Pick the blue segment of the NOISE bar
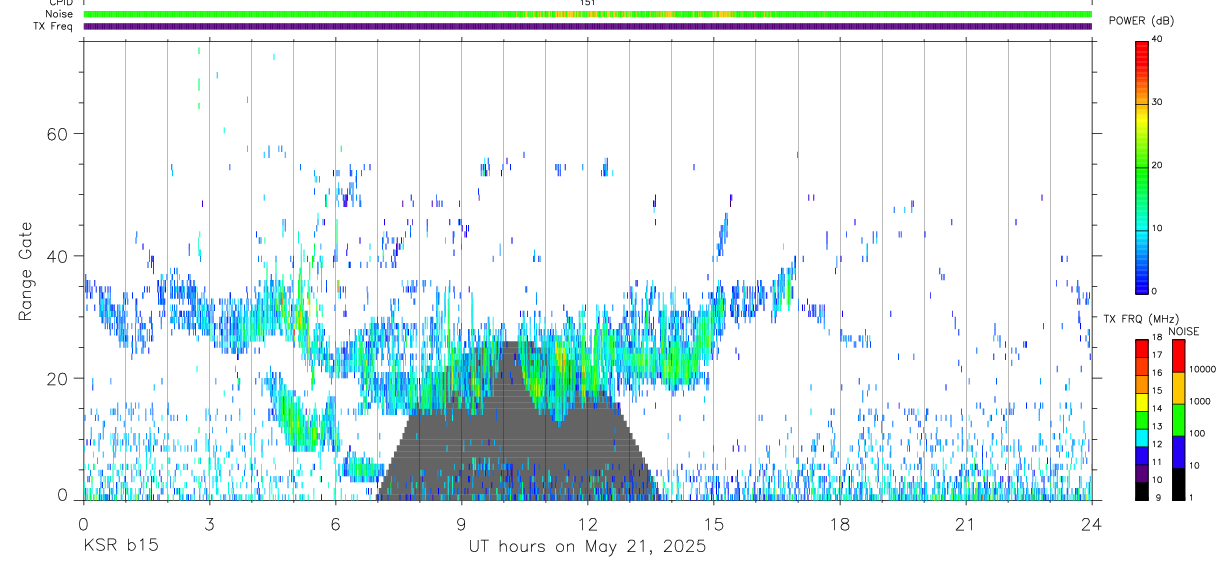This screenshot has height=567, width=1228. coord(1178,451)
